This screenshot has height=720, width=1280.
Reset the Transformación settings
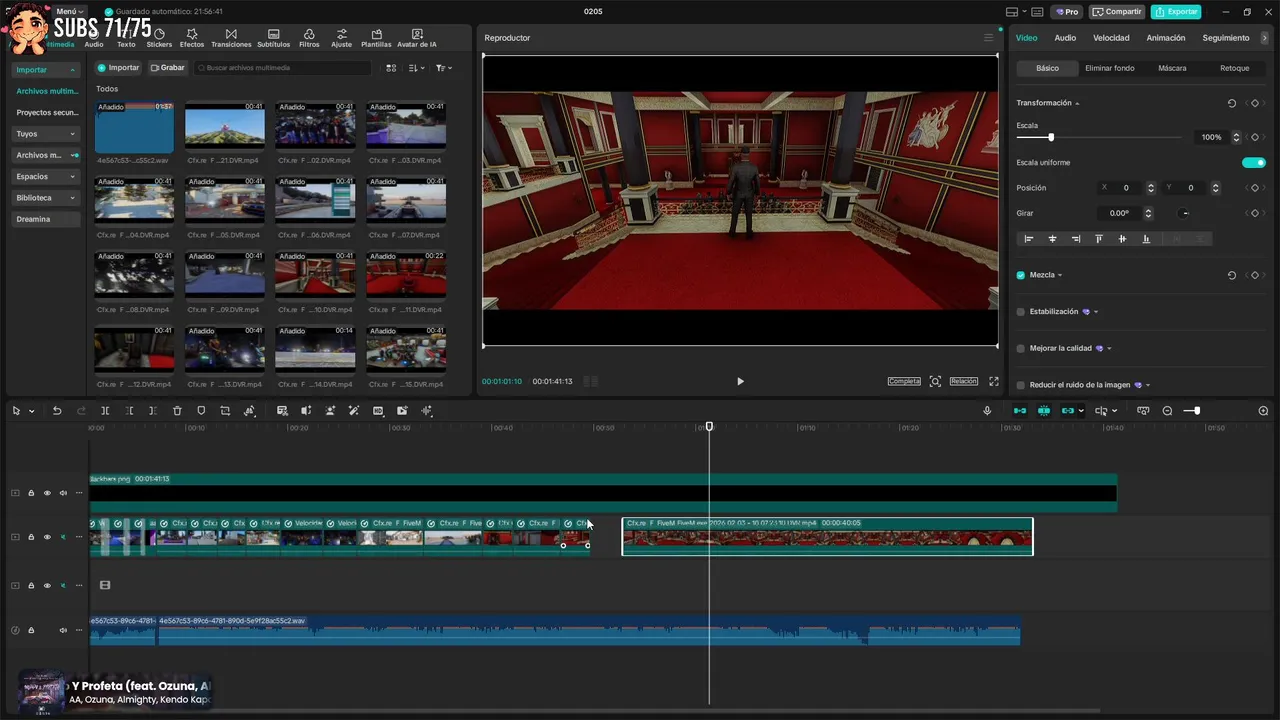1232,103
